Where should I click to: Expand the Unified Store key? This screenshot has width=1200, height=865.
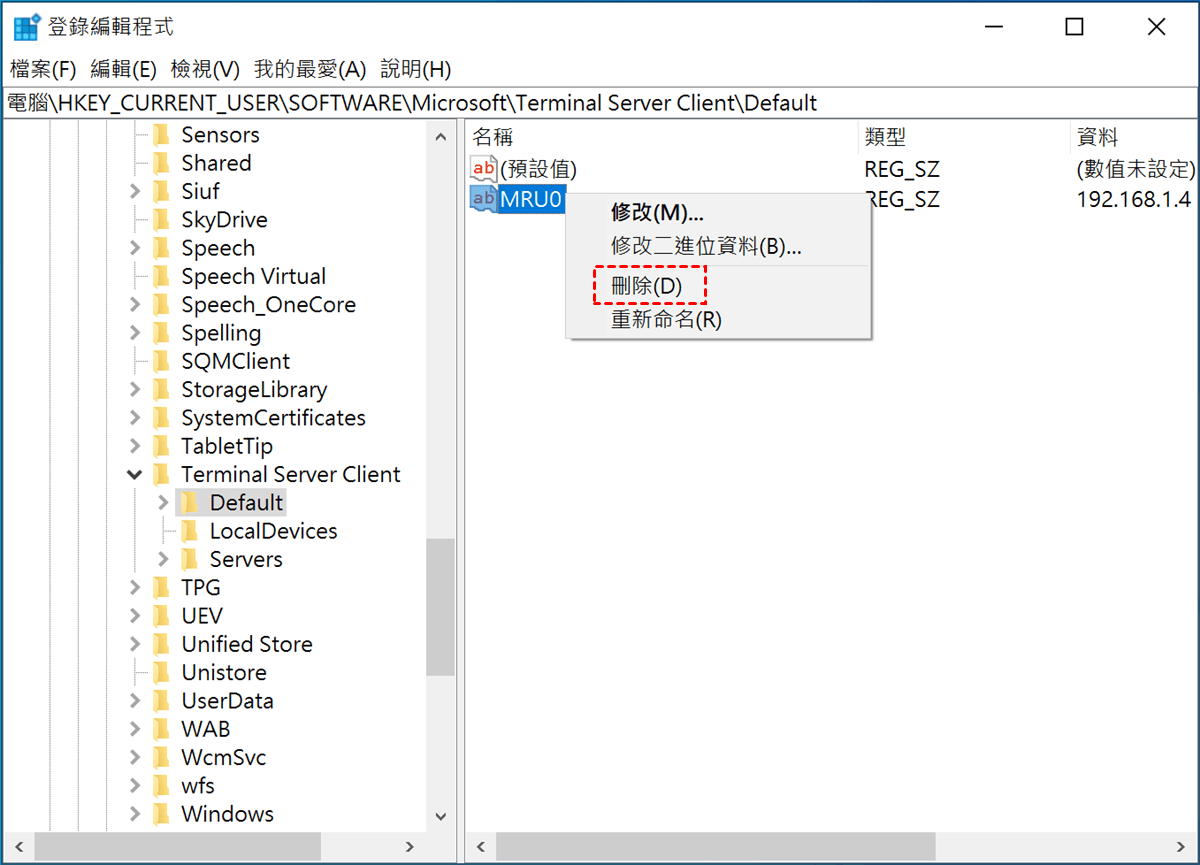(x=135, y=644)
